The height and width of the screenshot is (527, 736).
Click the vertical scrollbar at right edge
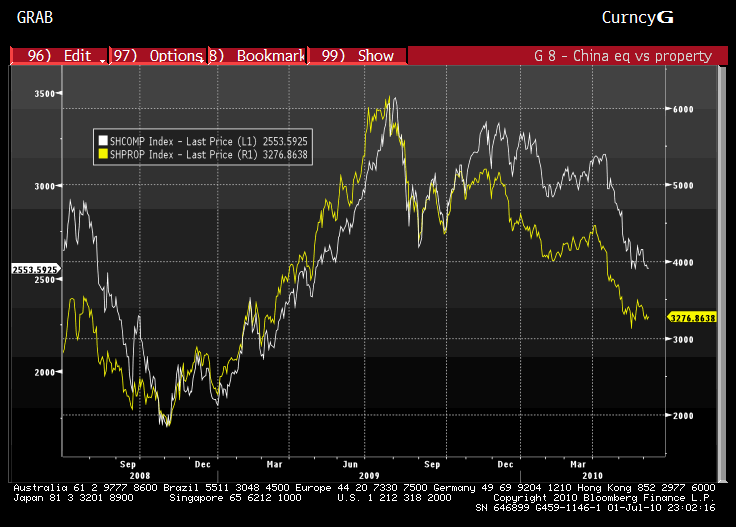point(722,272)
